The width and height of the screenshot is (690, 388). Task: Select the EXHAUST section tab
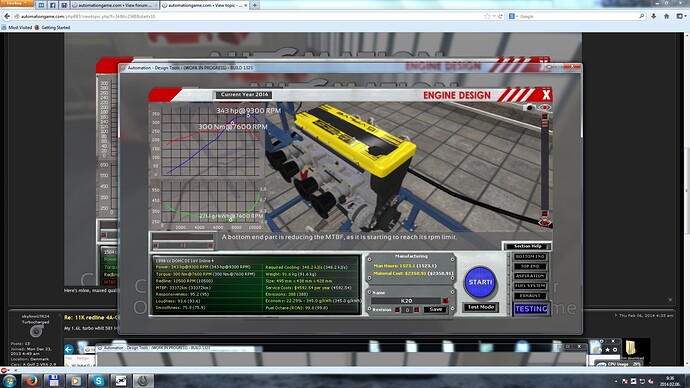tap(530, 296)
